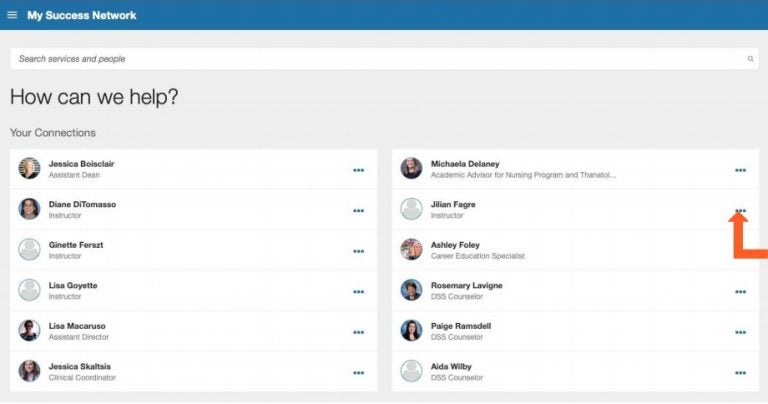Click the ellipsis icon for Jessica Skaltsis
This screenshot has width=768, height=404.
(358, 373)
